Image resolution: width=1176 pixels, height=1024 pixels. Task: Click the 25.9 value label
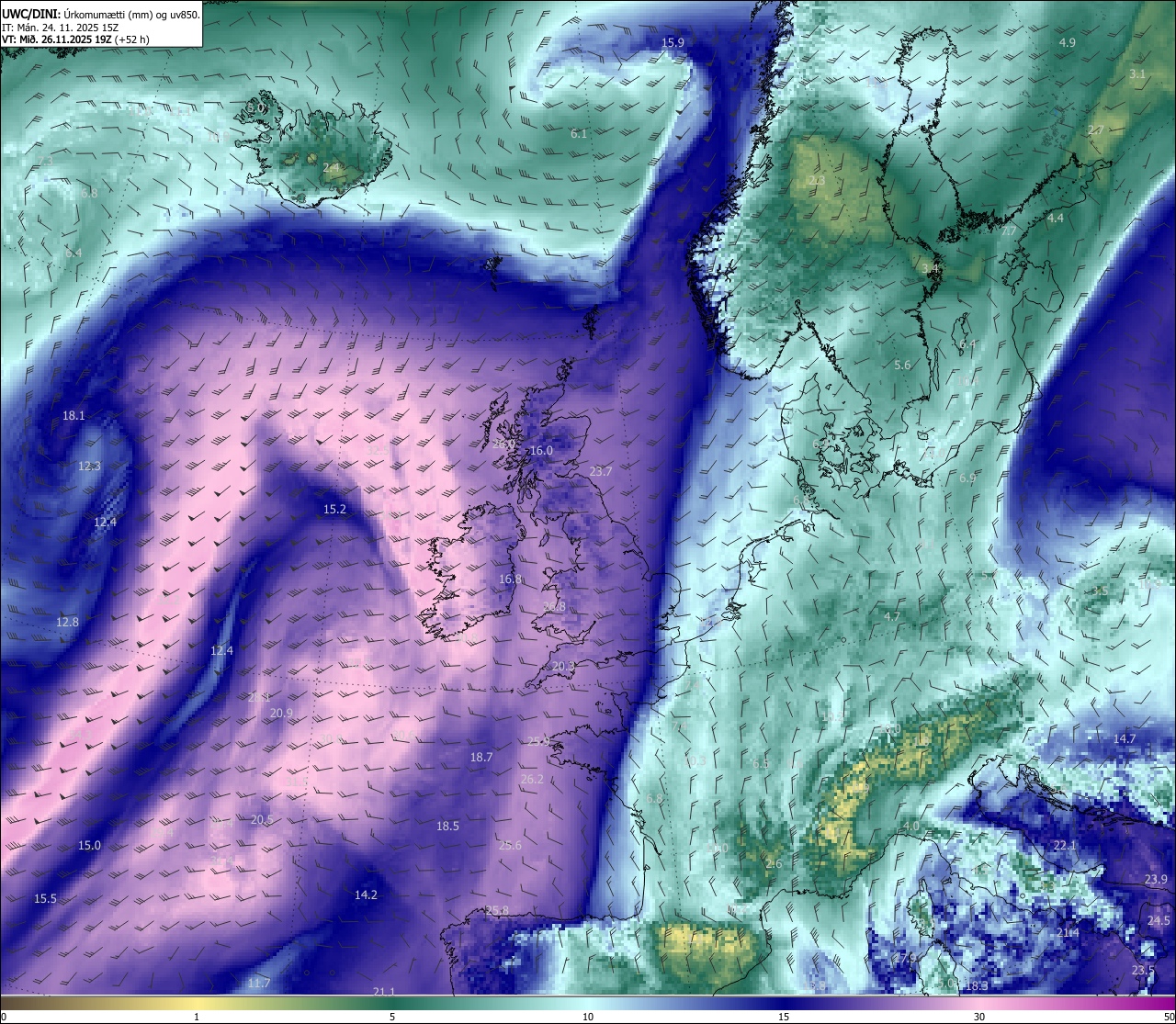(539, 742)
